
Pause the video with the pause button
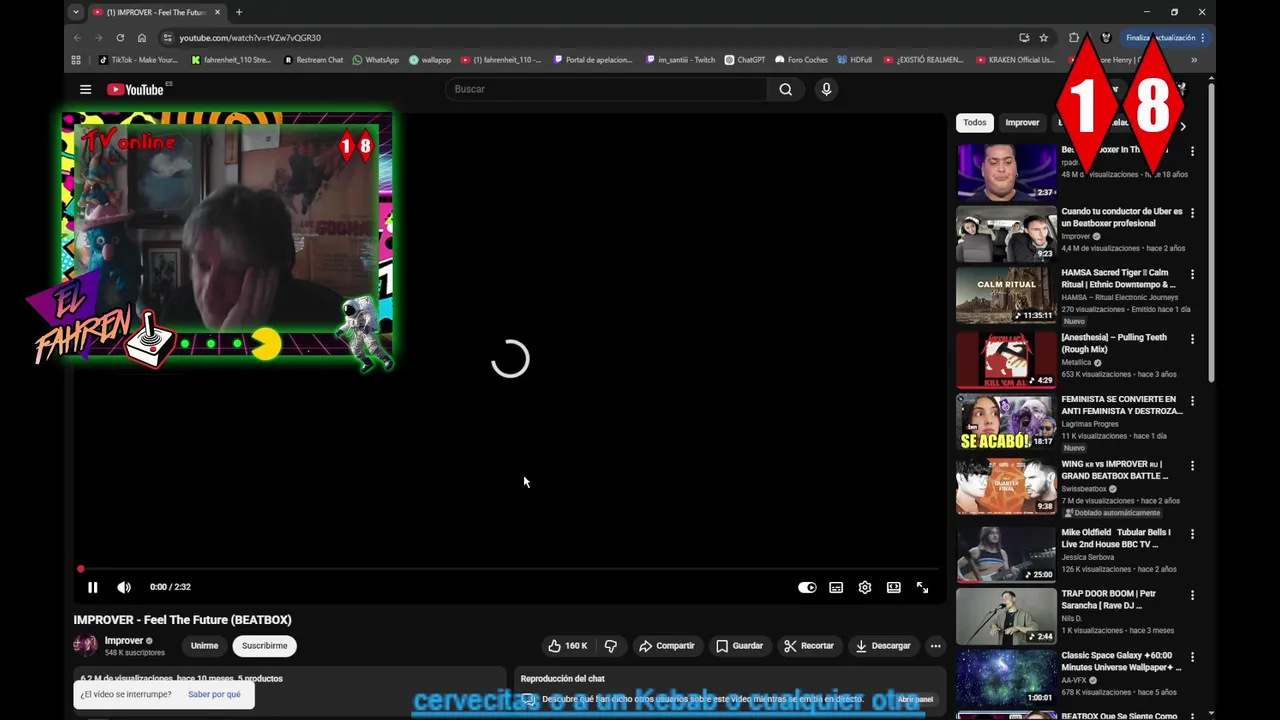(x=92, y=587)
